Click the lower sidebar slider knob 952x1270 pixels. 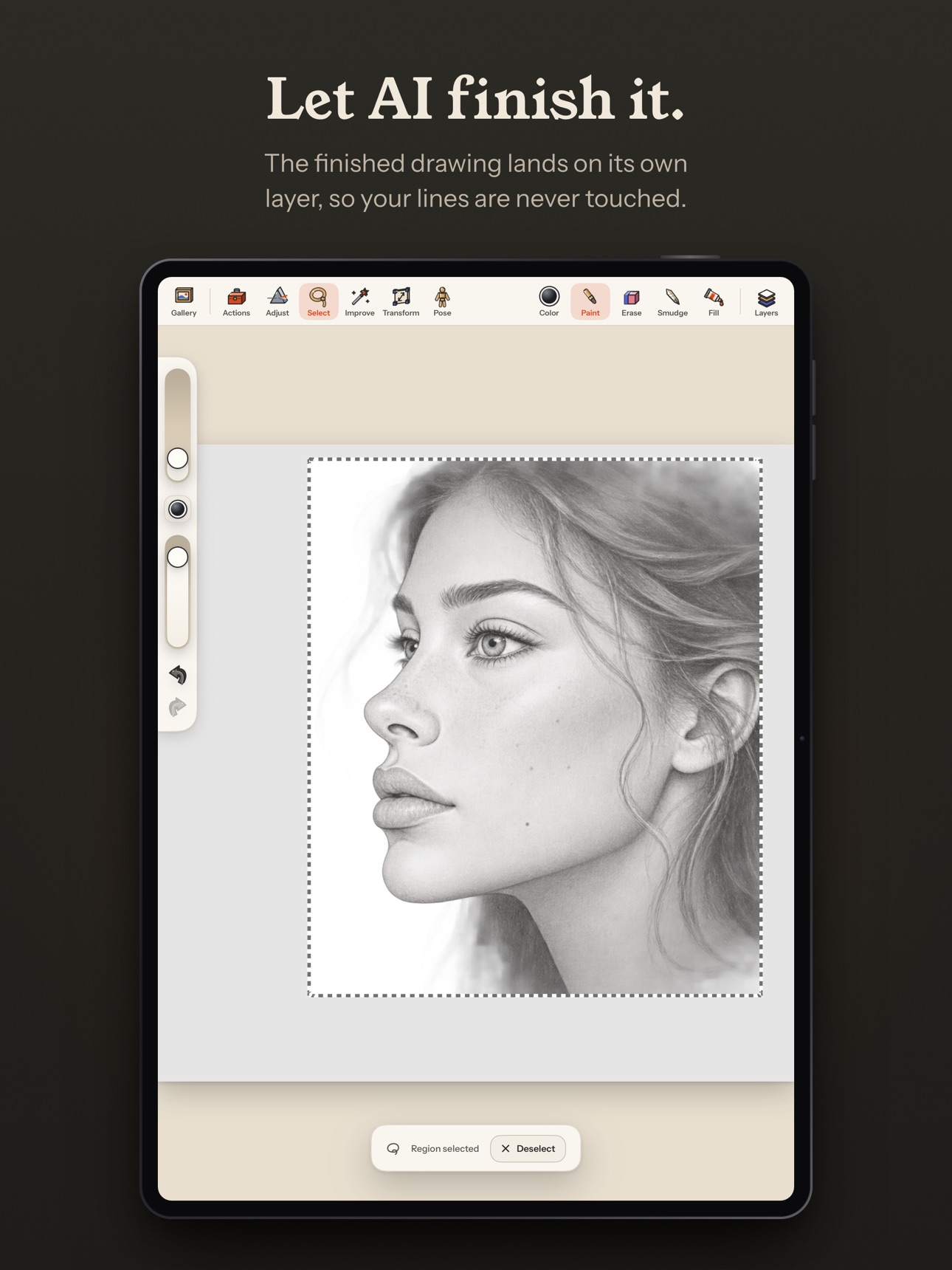pos(178,557)
